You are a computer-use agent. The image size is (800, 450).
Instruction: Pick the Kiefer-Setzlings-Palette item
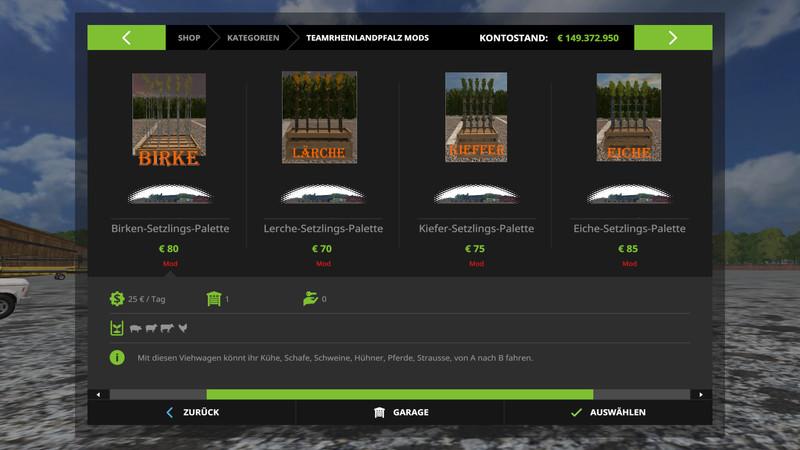(476, 229)
